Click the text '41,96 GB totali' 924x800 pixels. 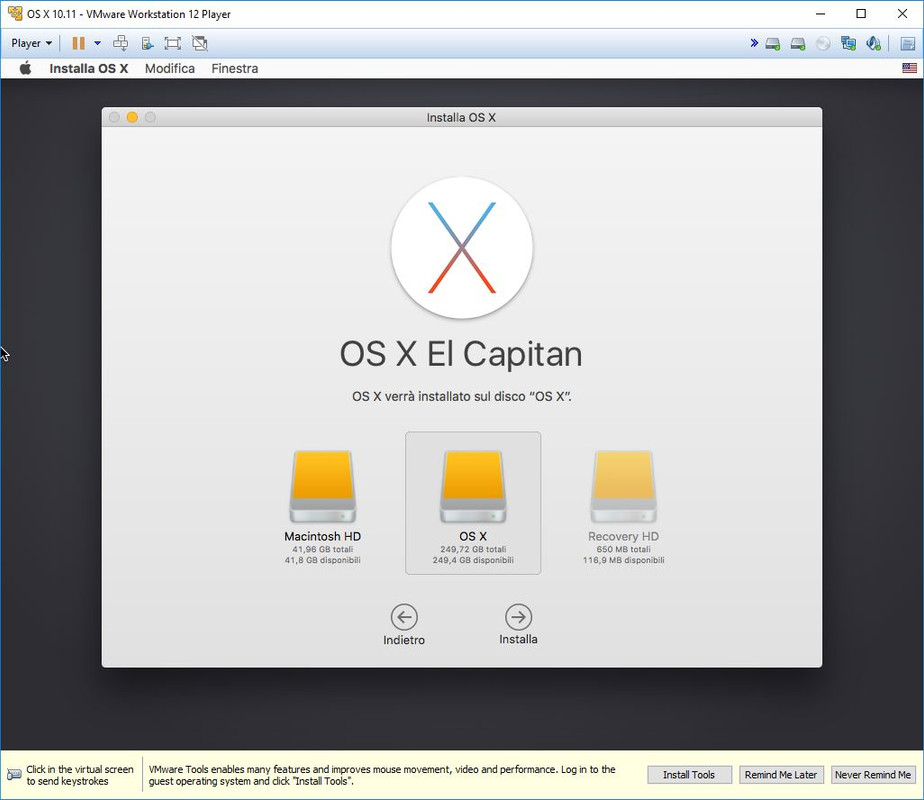322,549
